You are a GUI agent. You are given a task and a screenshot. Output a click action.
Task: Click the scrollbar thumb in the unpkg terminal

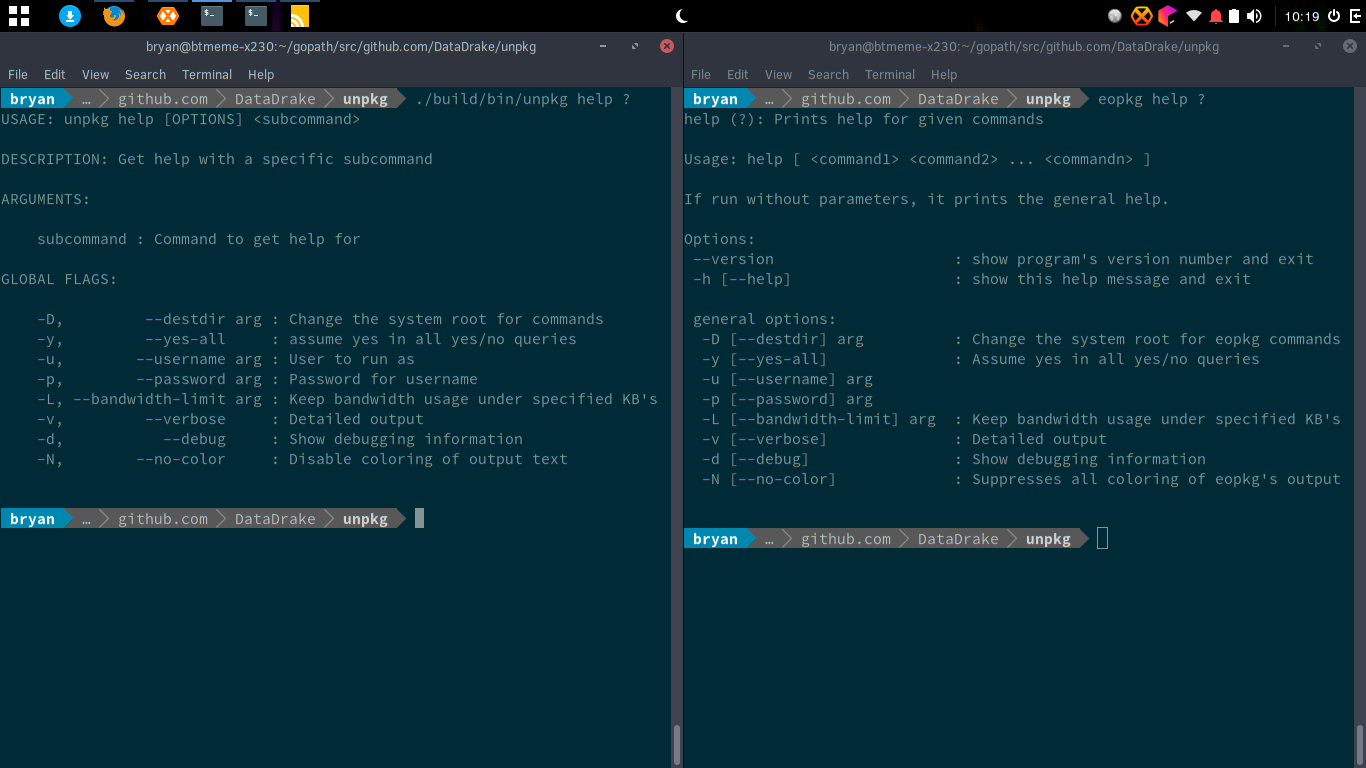(677, 744)
